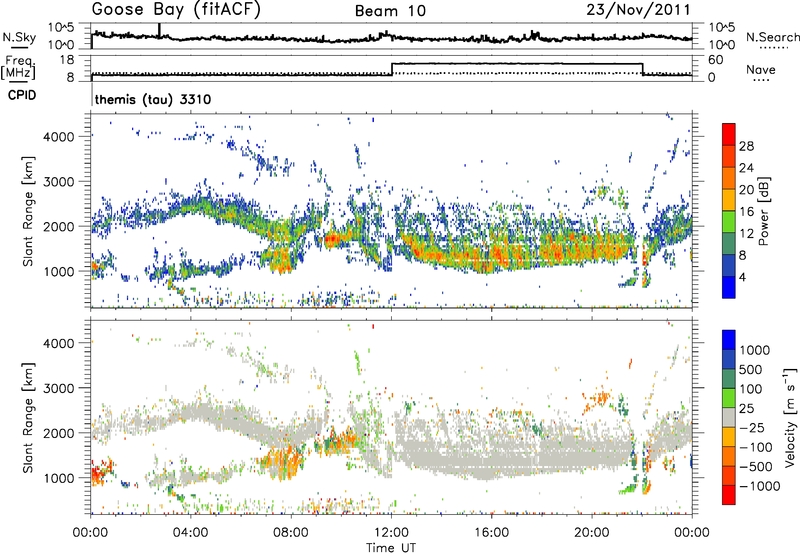The height and width of the screenshot is (554, 800).
Task: Click the '04:00' time tick label
Action: click(190, 533)
